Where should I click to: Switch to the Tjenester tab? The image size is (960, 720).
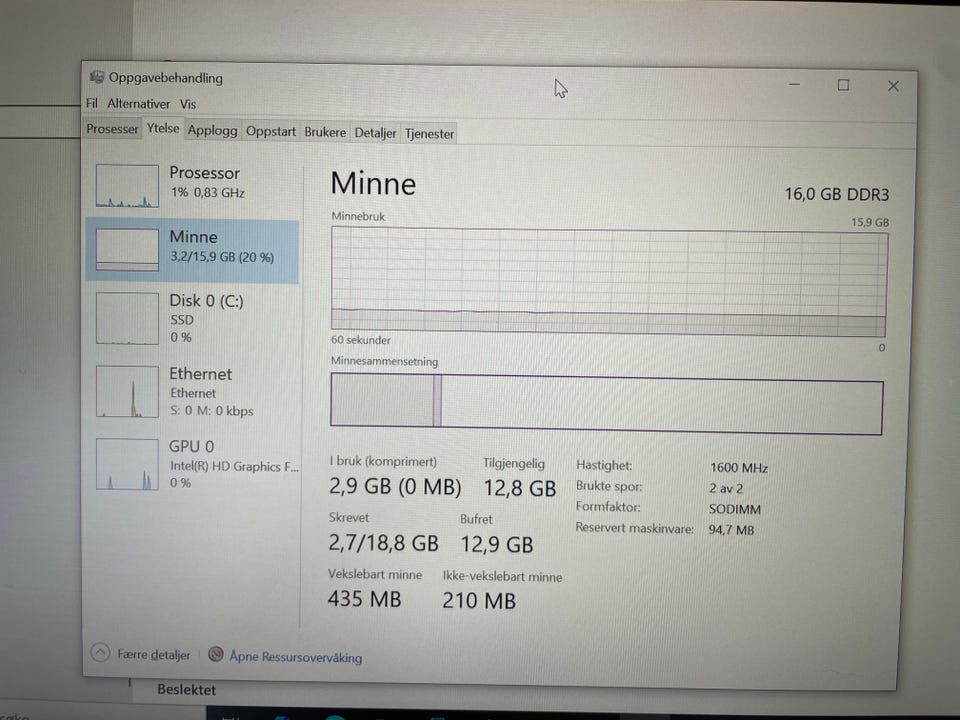429,133
